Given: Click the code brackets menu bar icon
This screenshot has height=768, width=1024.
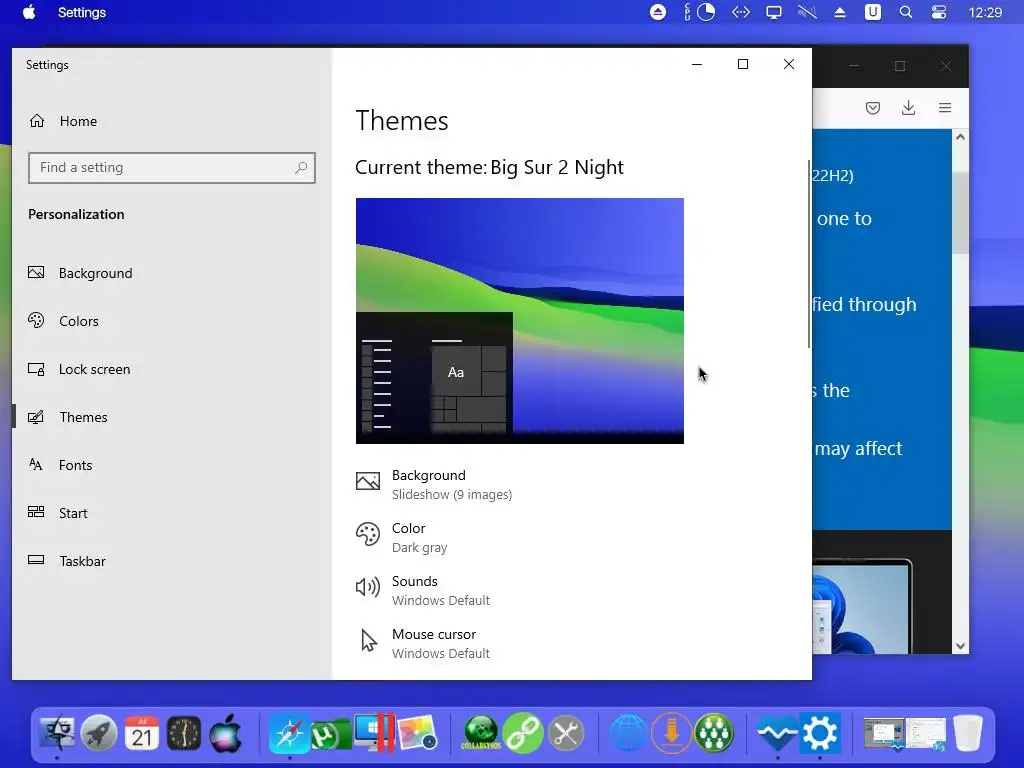Looking at the screenshot, I should 741,12.
